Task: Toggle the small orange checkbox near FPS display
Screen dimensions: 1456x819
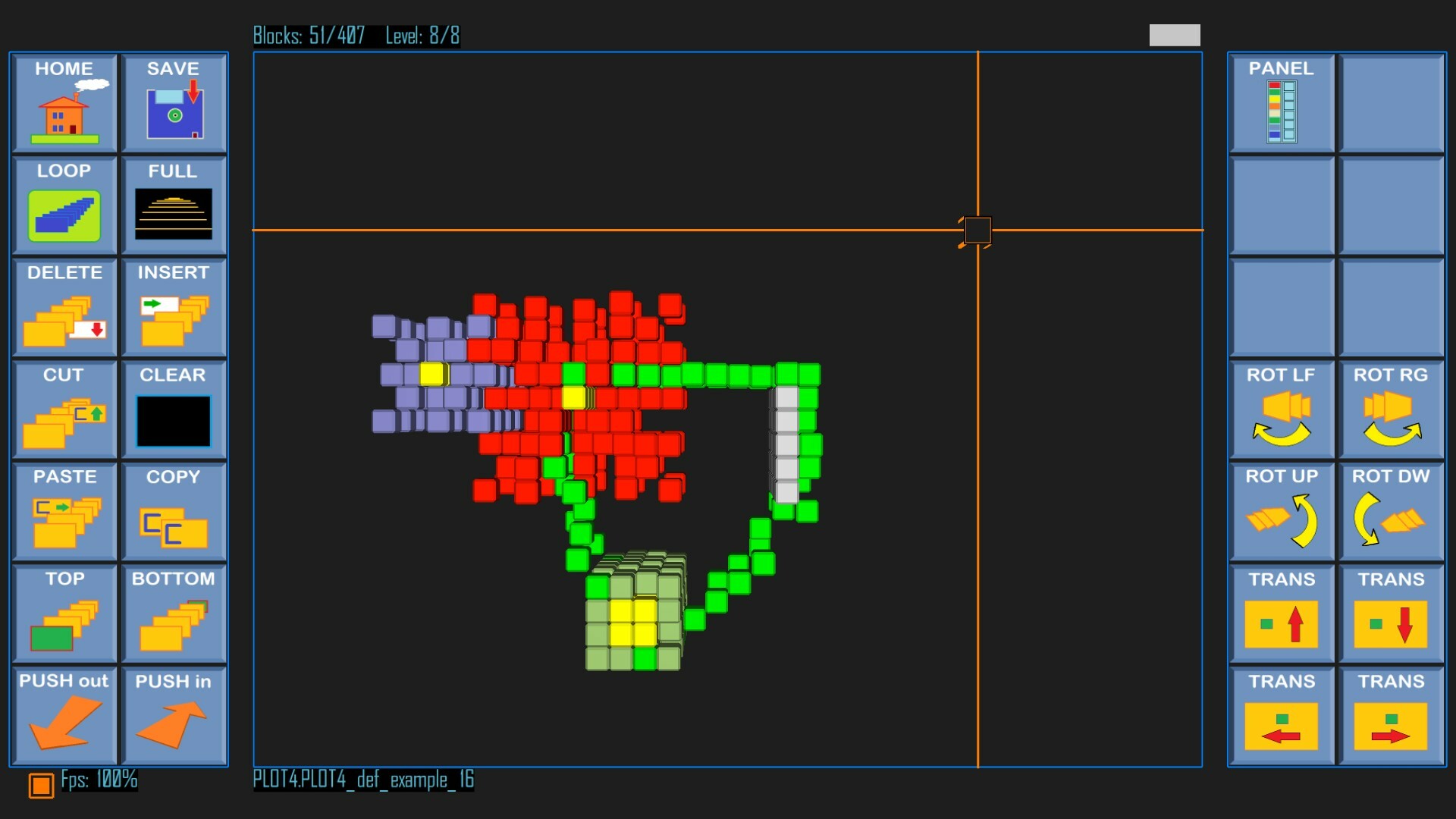Action: pyautogui.click(x=42, y=787)
